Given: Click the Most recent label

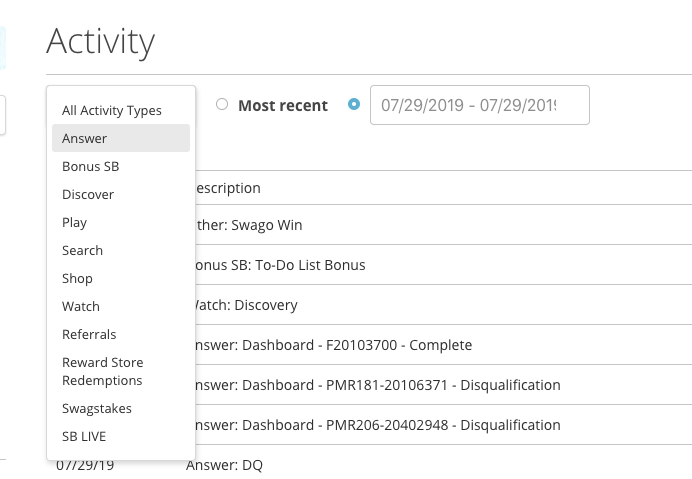Looking at the screenshot, I should pos(282,105).
